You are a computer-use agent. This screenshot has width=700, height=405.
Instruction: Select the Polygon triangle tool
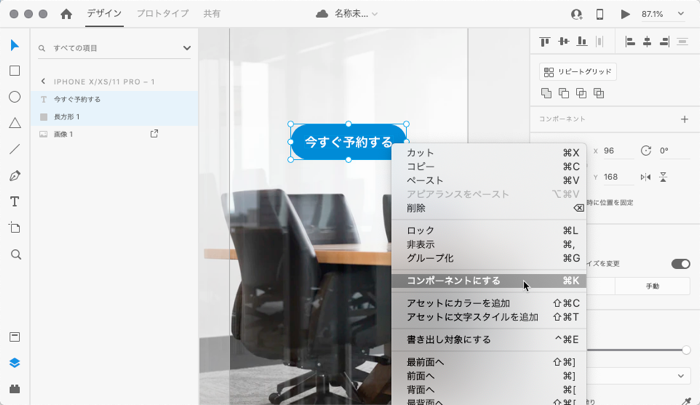click(x=15, y=123)
